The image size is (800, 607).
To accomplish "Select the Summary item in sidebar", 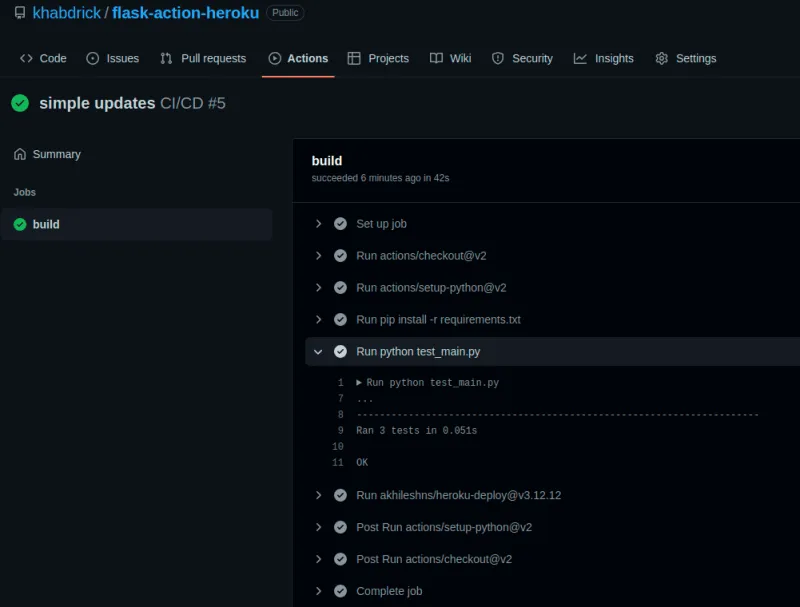I will [56, 154].
